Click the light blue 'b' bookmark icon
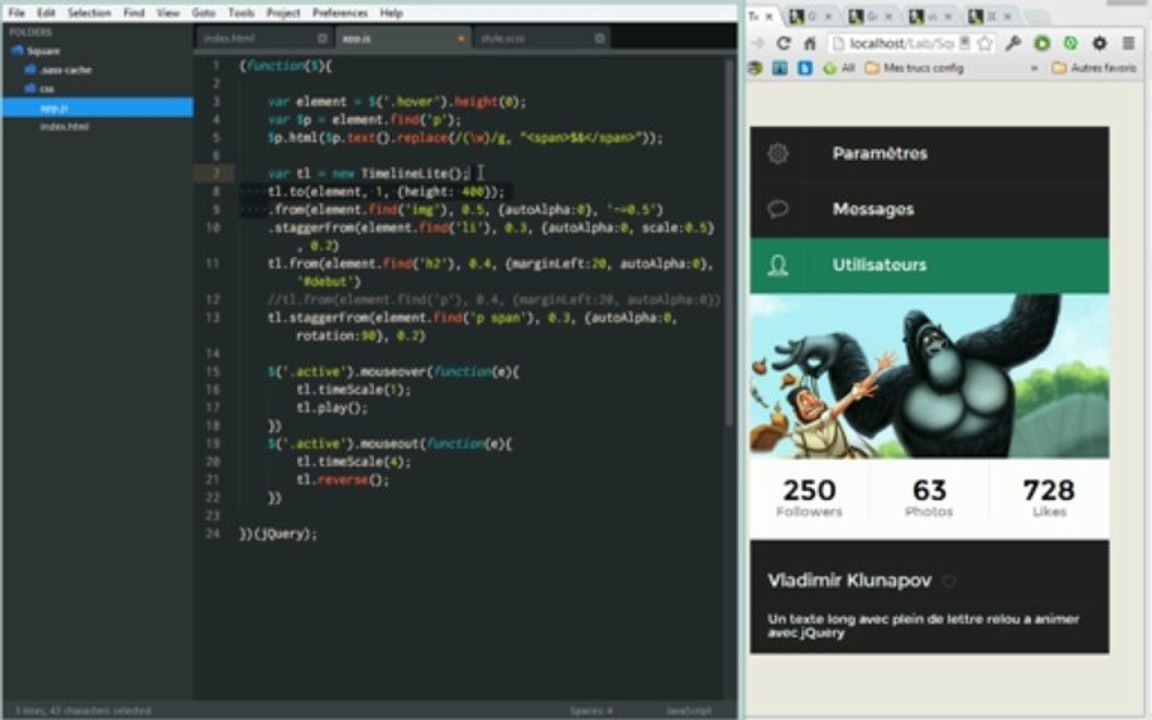This screenshot has height=720, width=1152. [x=805, y=68]
